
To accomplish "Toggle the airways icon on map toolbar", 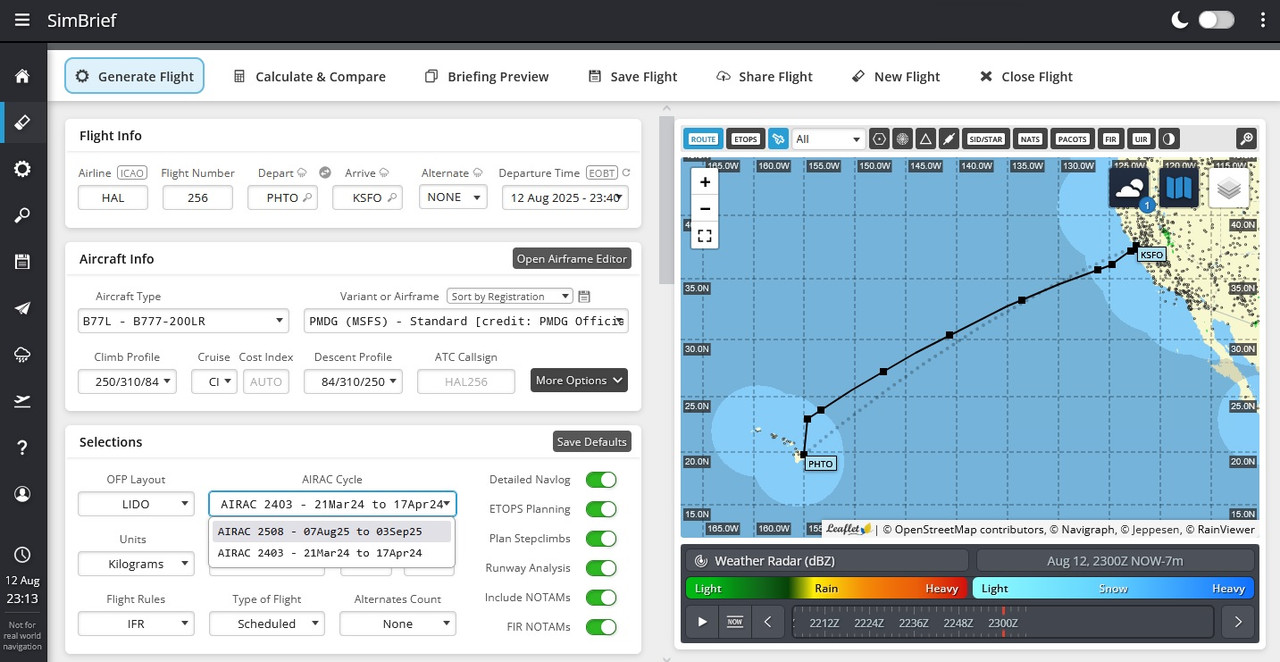I will (949, 139).
